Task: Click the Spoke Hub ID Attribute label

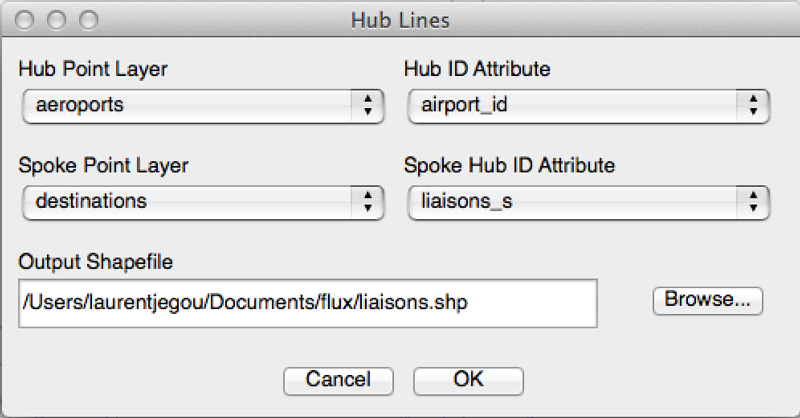Action: click(509, 165)
